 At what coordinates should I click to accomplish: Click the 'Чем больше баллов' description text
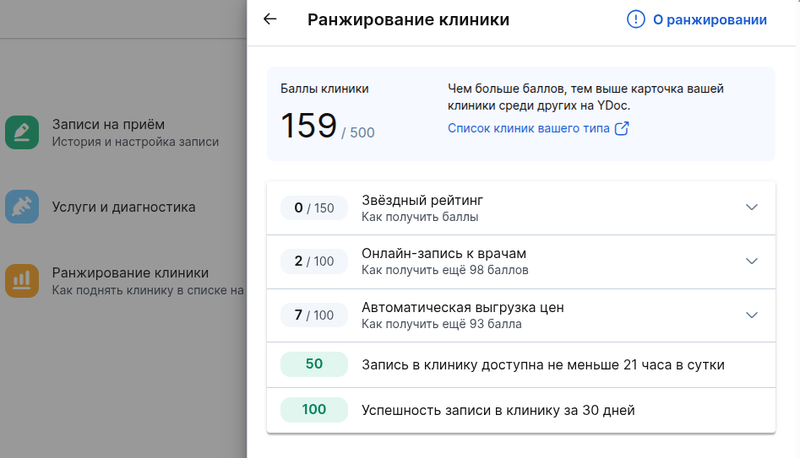point(586,97)
